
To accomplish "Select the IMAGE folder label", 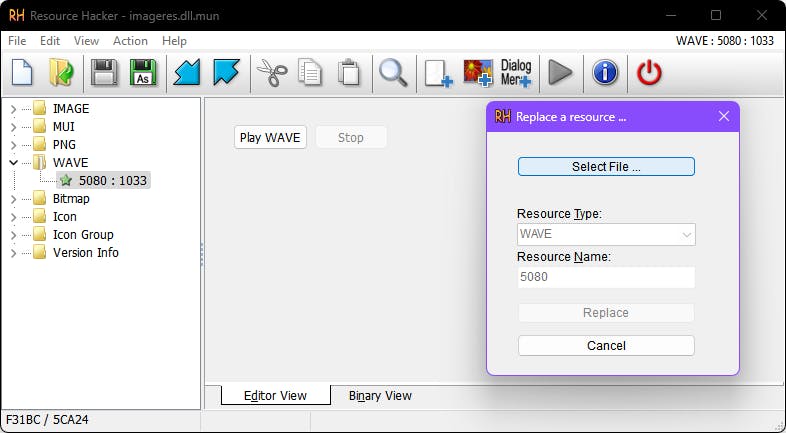I will (71, 109).
